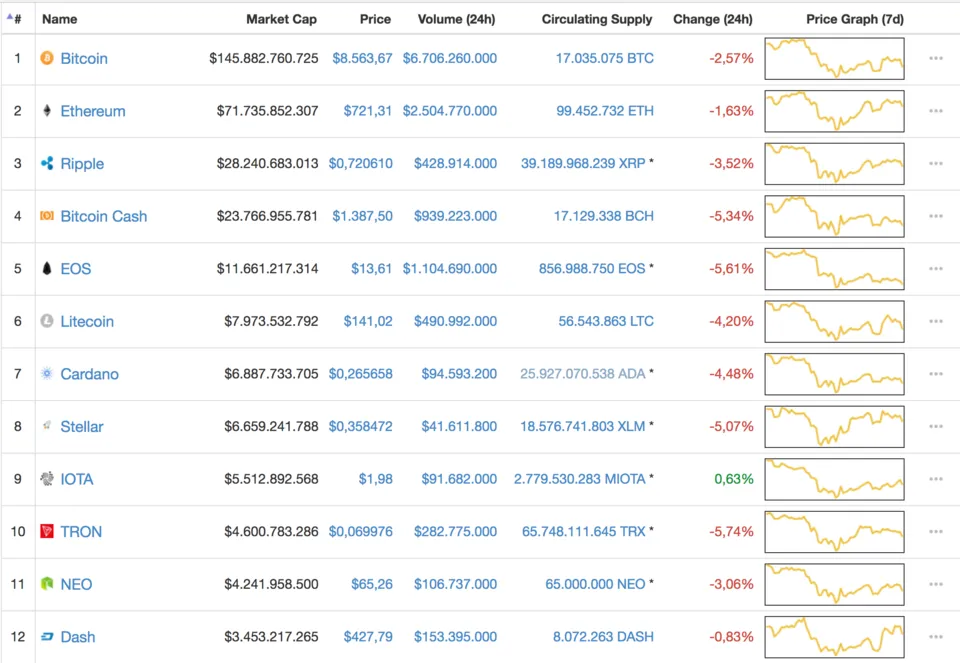Open the three-dot menu for Dash row
This screenshot has height=663, width=960.
[936, 637]
